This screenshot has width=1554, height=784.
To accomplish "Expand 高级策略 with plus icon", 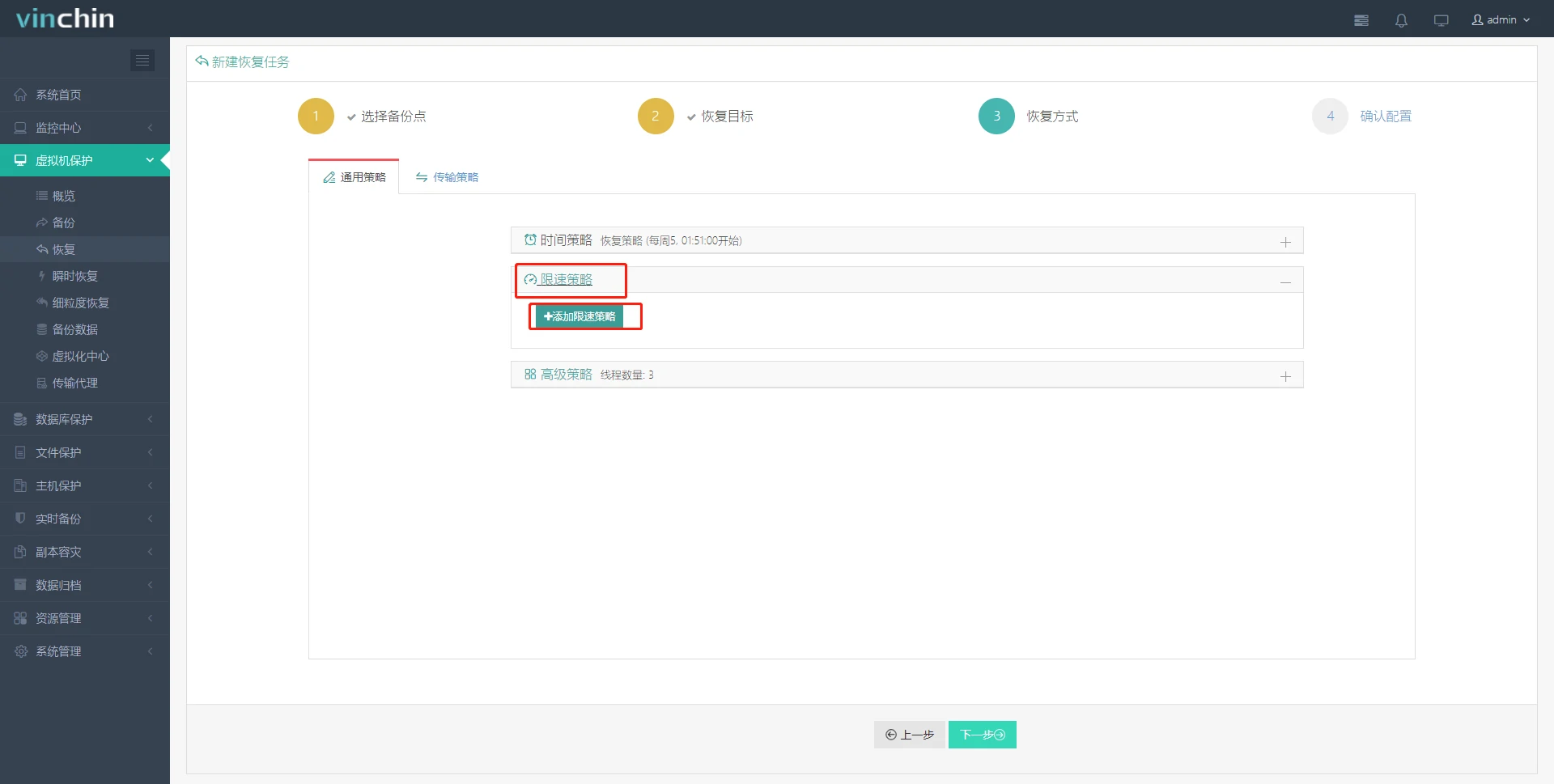I will pyautogui.click(x=1285, y=376).
